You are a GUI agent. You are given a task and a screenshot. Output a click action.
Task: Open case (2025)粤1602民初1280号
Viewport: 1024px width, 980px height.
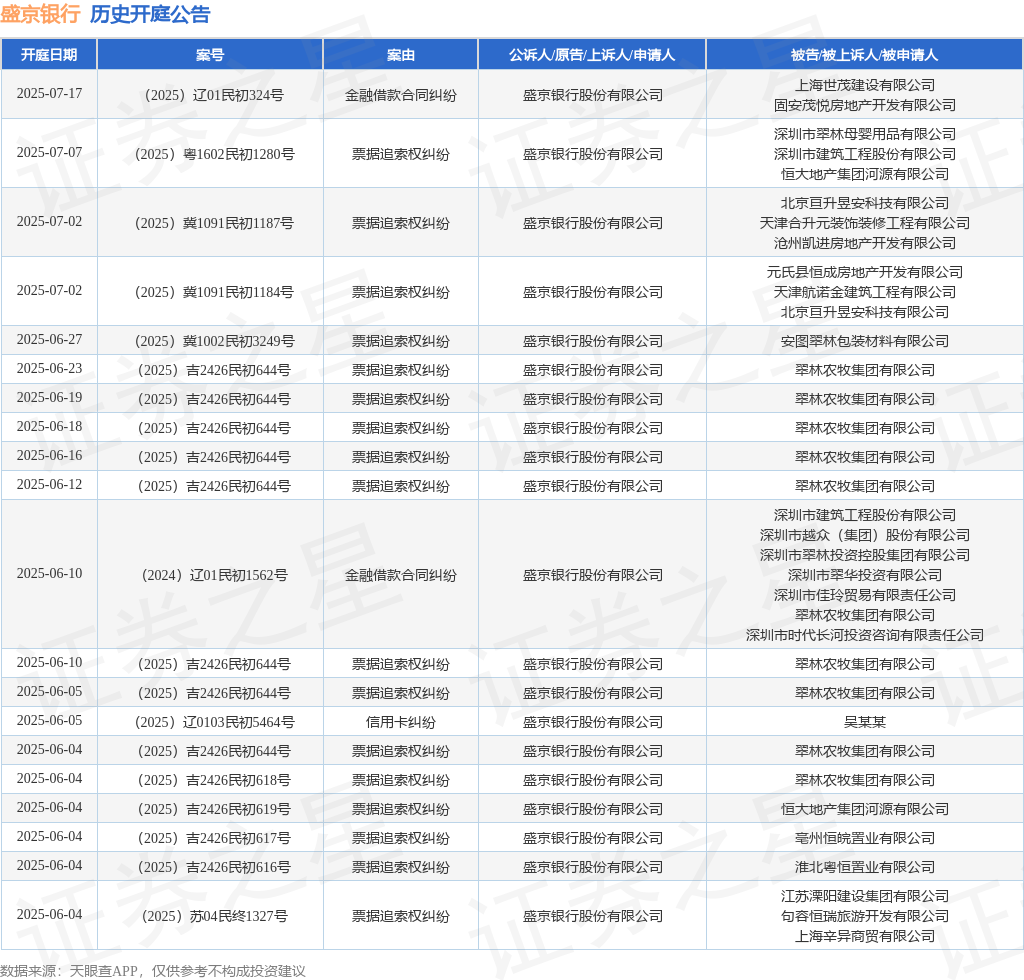click(210, 154)
